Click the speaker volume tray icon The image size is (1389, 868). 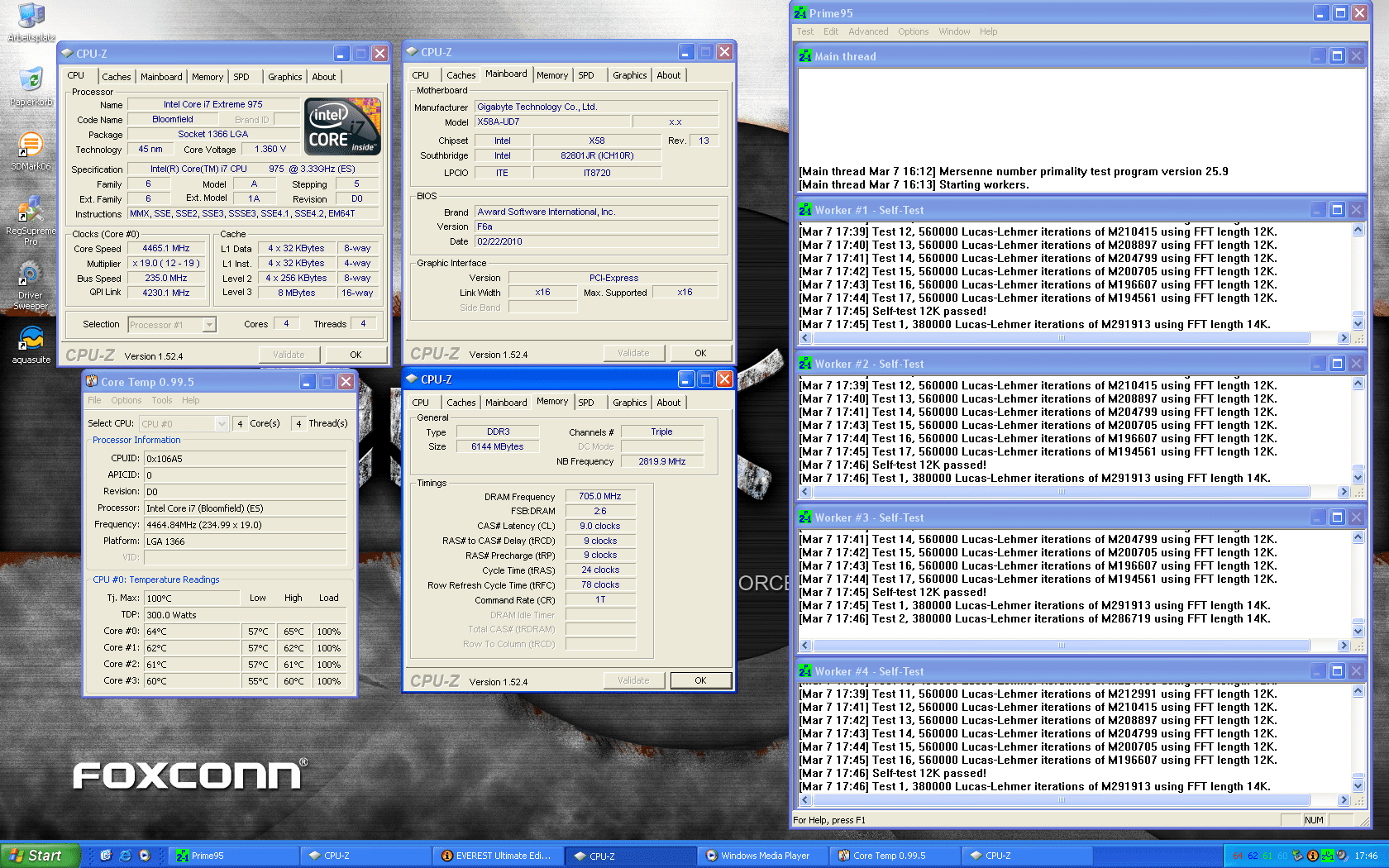click(x=1342, y=856)
